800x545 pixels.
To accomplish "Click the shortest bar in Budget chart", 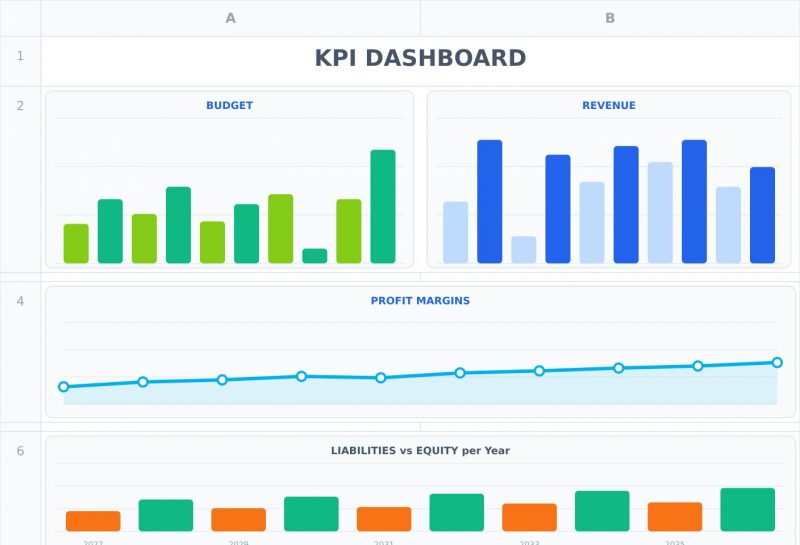I will coord(315,256).
